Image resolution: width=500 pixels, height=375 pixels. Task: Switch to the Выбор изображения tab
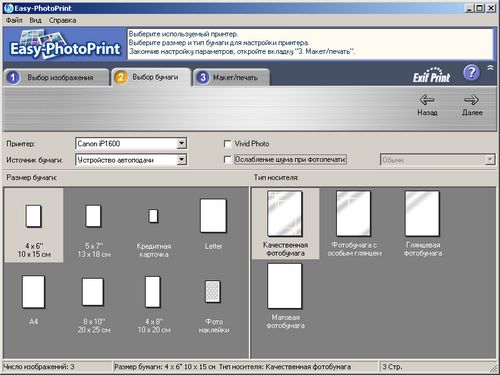(x=56, y=78)
